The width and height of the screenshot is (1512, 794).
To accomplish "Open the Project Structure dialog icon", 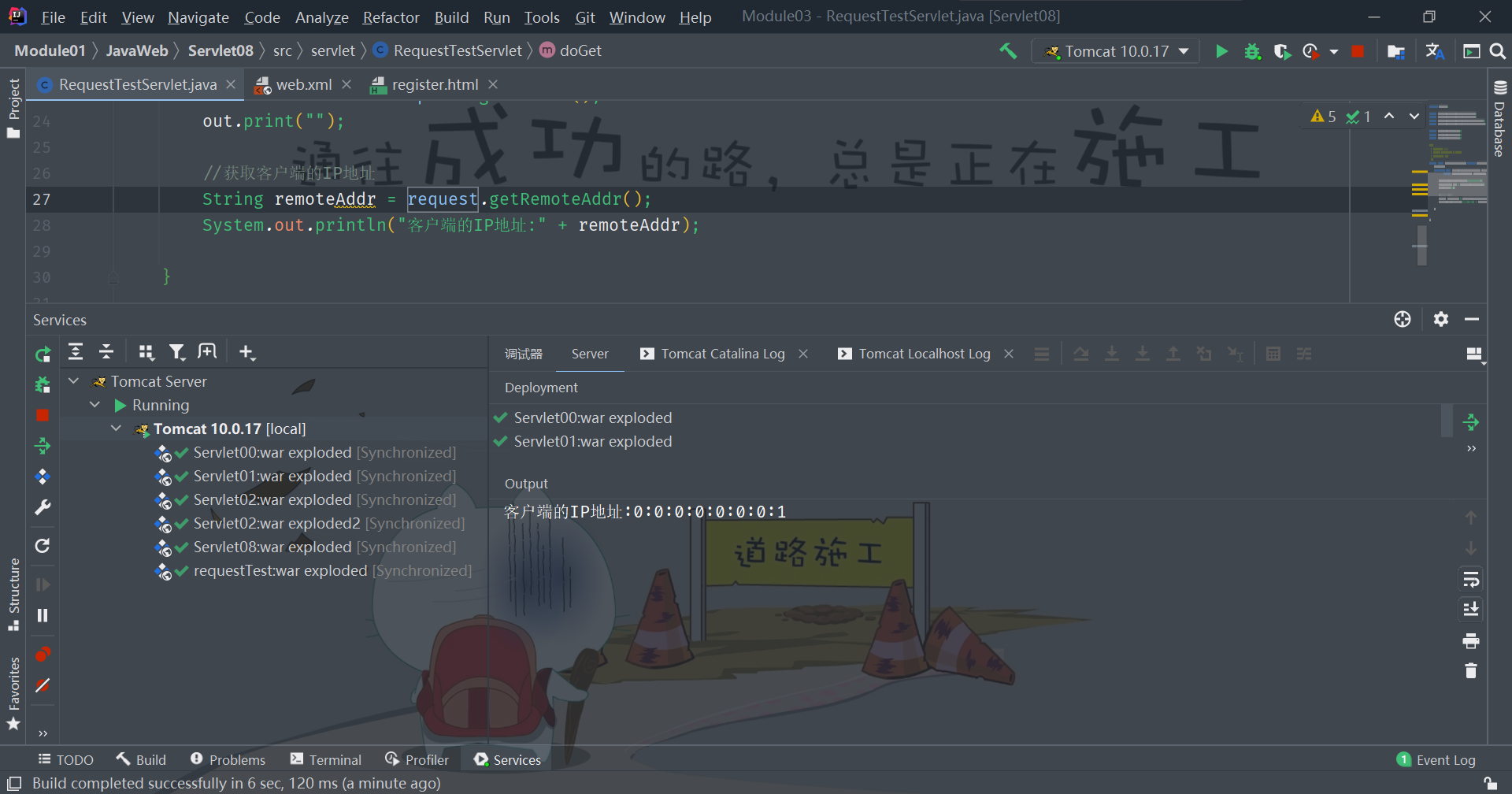I will (x=1396, y=51).
